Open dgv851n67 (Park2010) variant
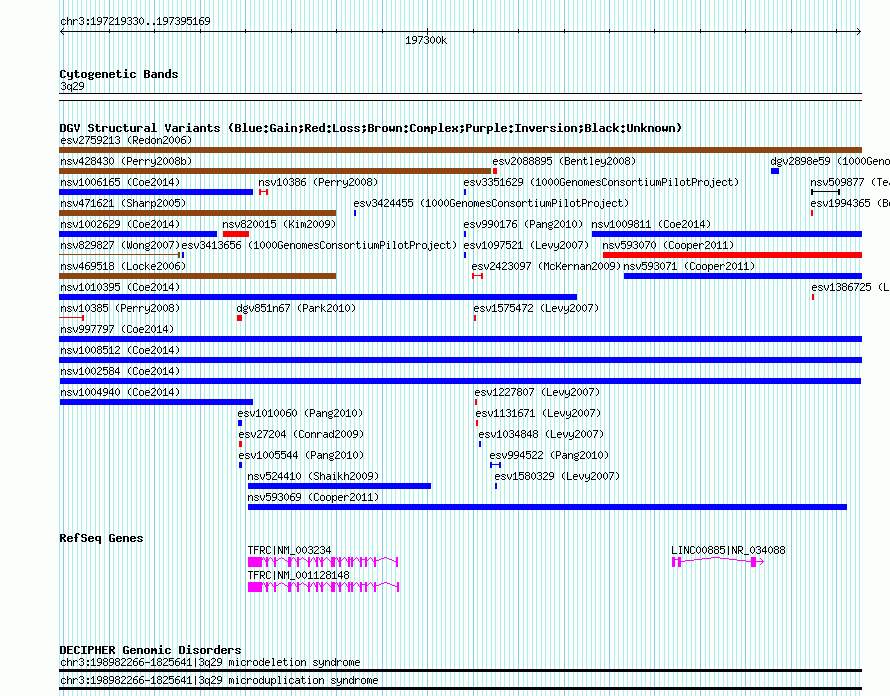This screenshot has width=890, height=696. point(296,308)
